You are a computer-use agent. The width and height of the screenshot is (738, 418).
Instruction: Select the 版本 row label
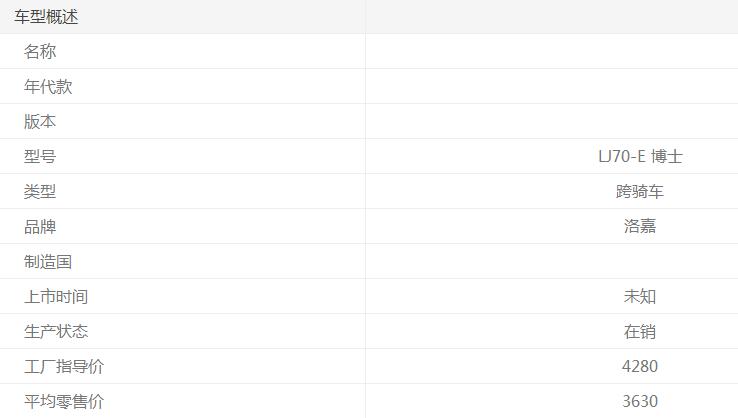click(x=40, y=122)
